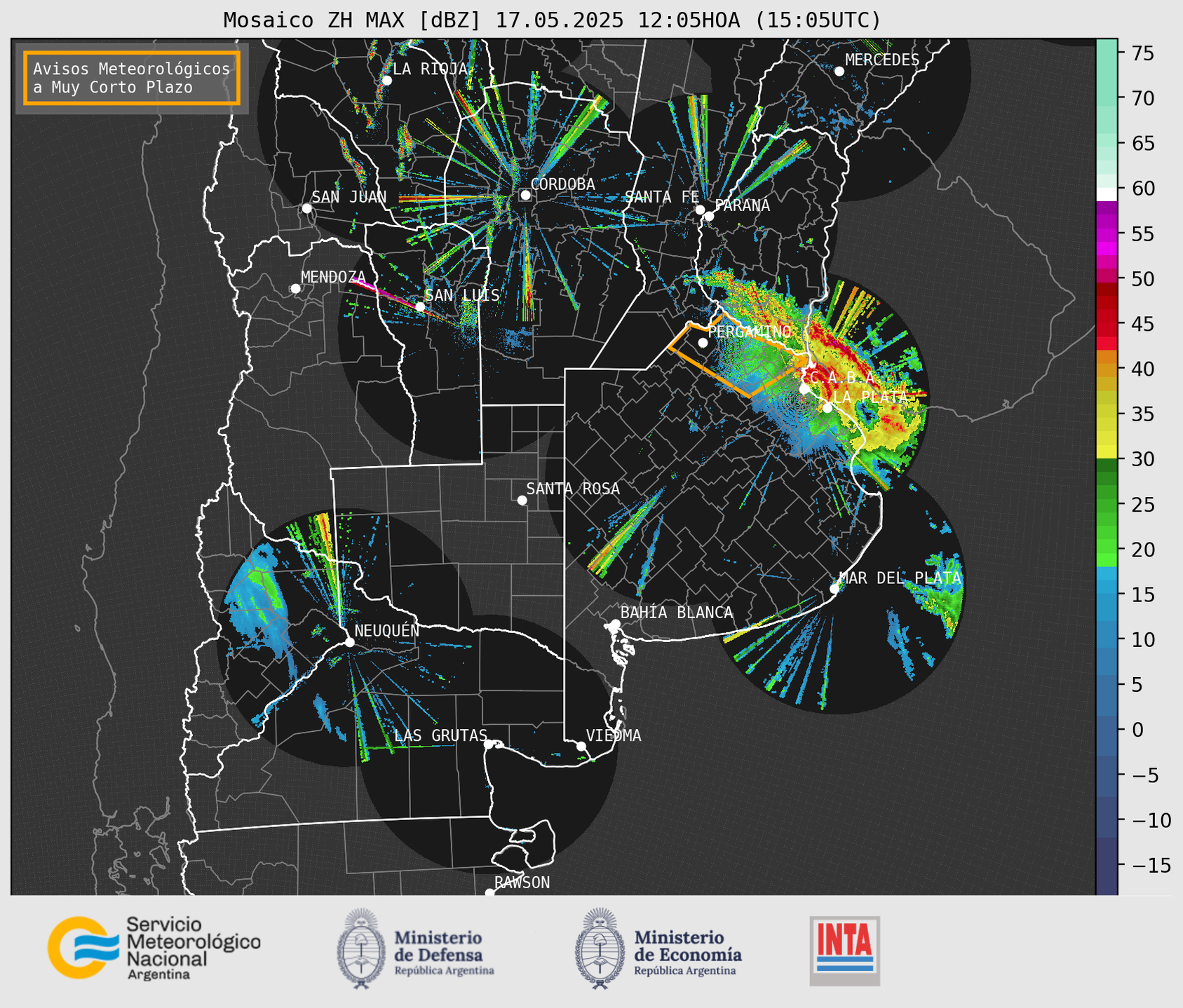Click the Ministerio de Defensa emblem

point(361,948)
